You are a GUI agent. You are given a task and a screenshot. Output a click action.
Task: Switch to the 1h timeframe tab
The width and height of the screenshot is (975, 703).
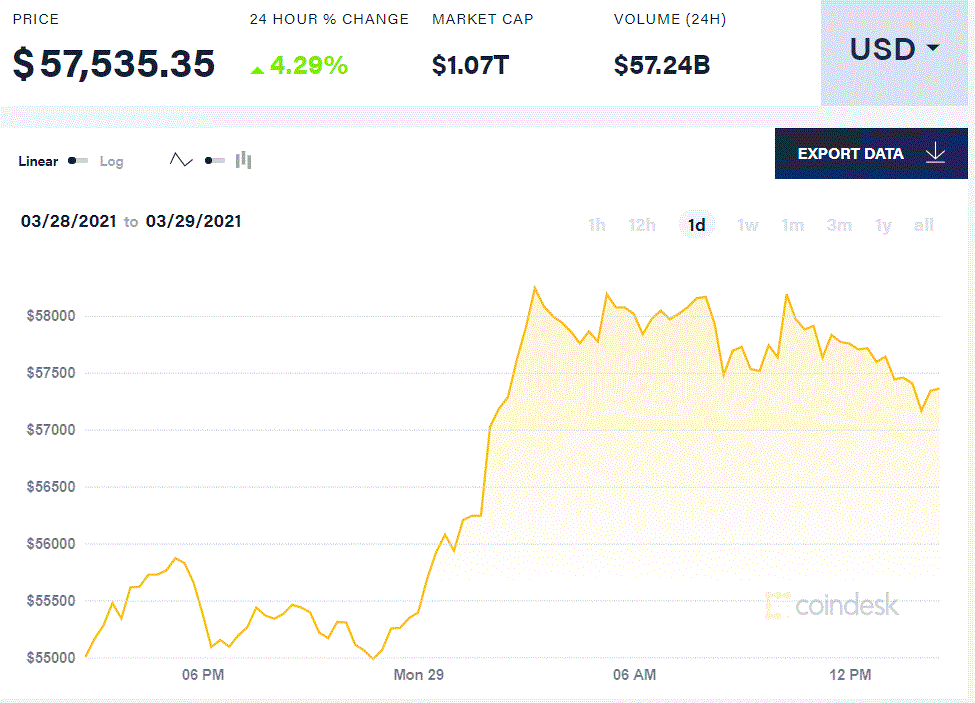pos(596,225)
